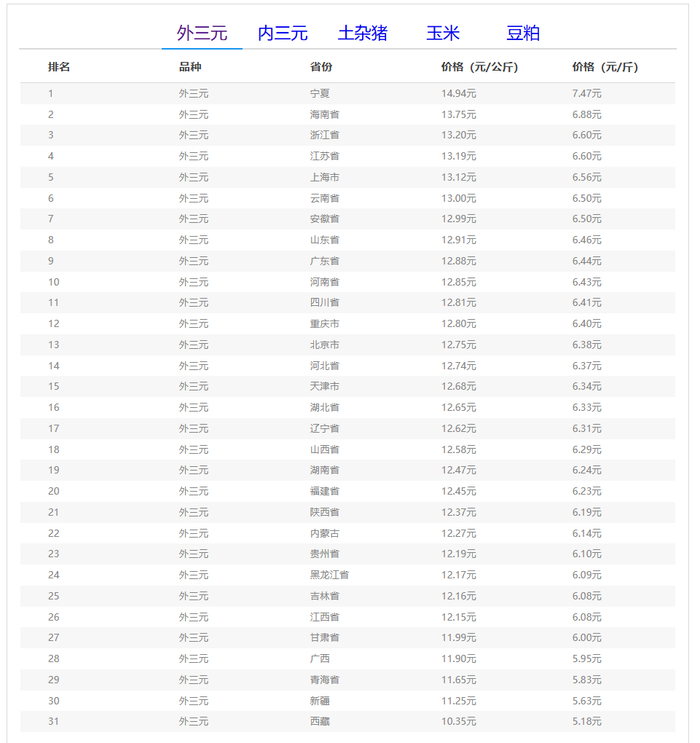Click price 12.88元 for 广东省

point(459,261)
